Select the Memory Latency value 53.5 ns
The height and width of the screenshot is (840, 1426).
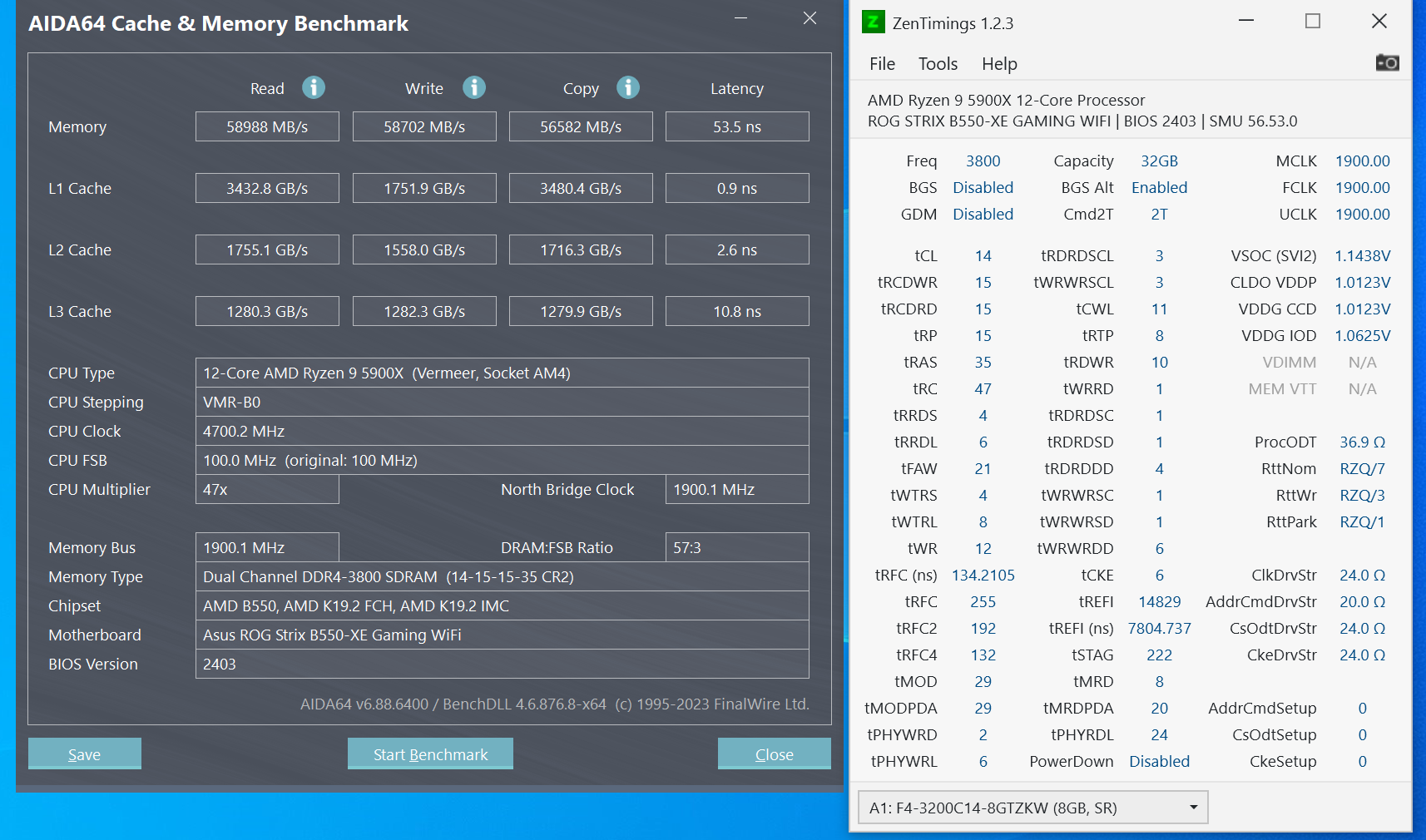[737, 126]
